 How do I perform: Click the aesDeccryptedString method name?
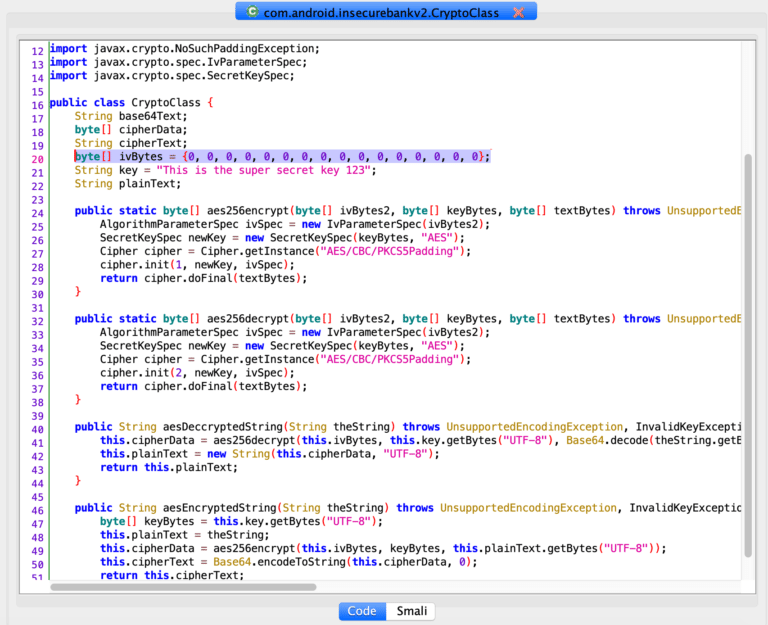tap(223, 427)
